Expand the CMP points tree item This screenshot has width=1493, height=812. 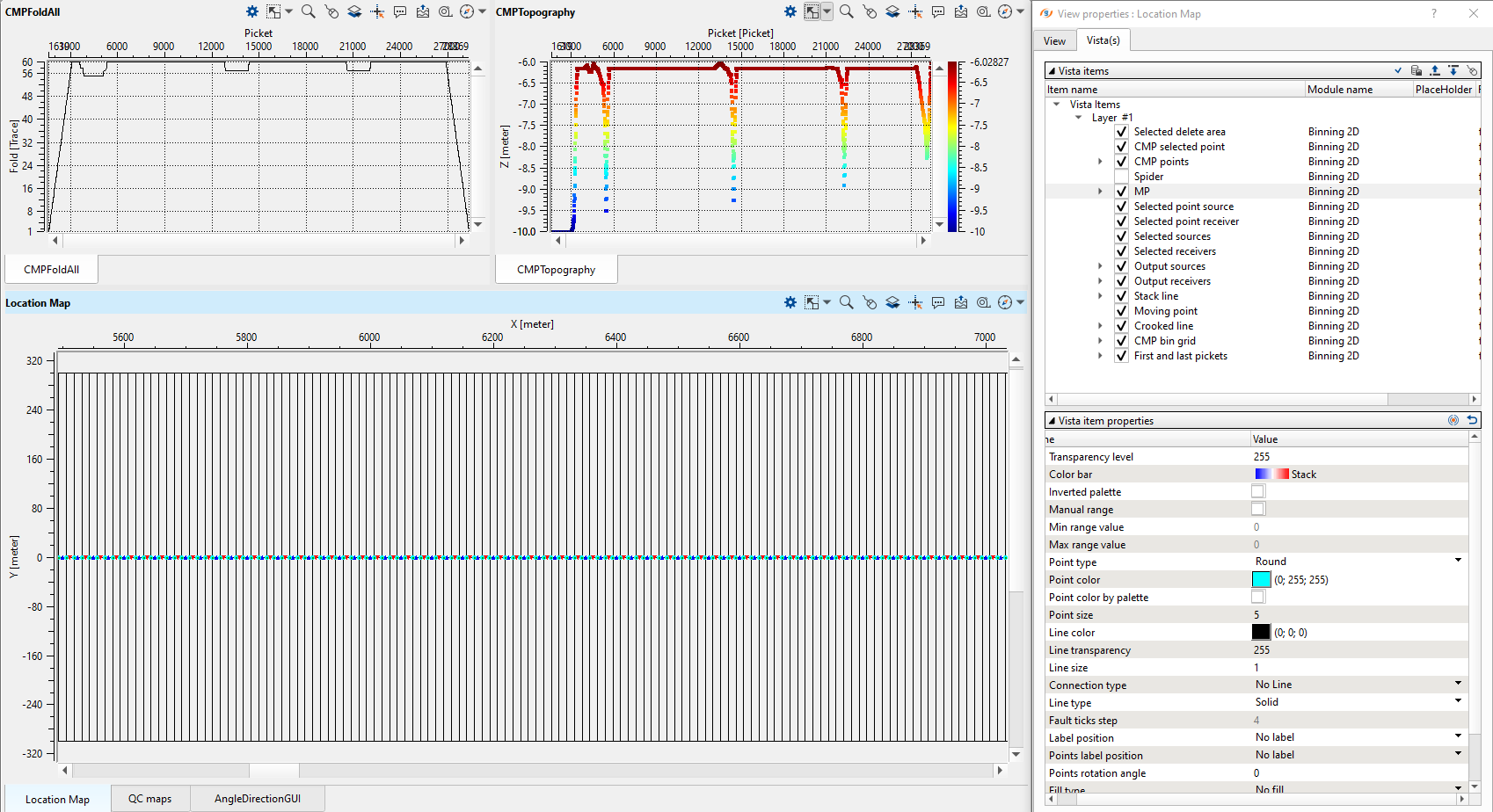(x=1100, y=162)
